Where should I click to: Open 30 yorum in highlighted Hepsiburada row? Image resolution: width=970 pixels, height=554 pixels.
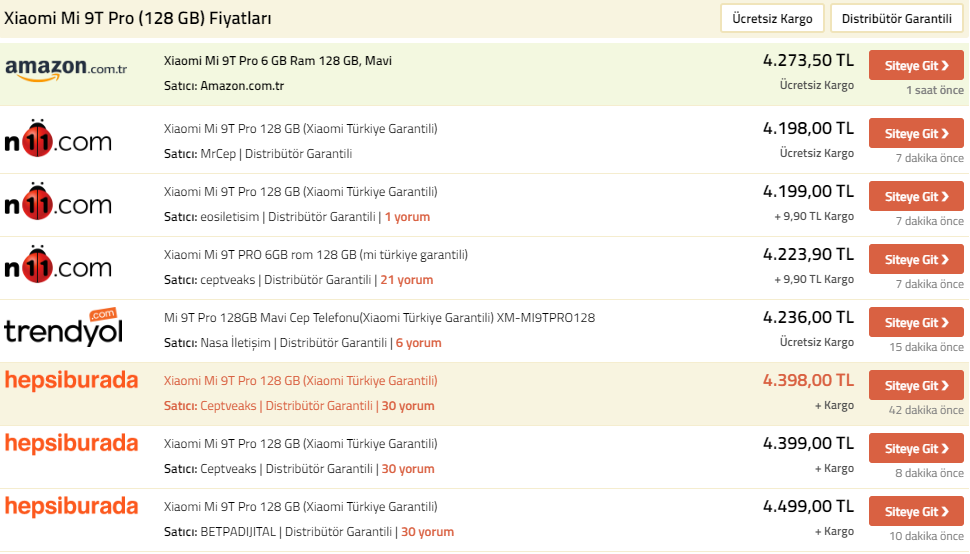pos(408,406)
